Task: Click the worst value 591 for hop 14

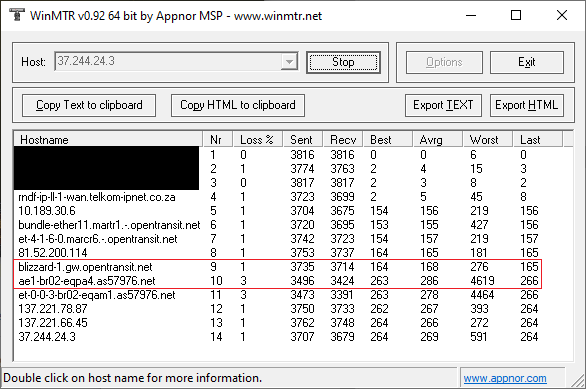Action: tap(479, 337)
